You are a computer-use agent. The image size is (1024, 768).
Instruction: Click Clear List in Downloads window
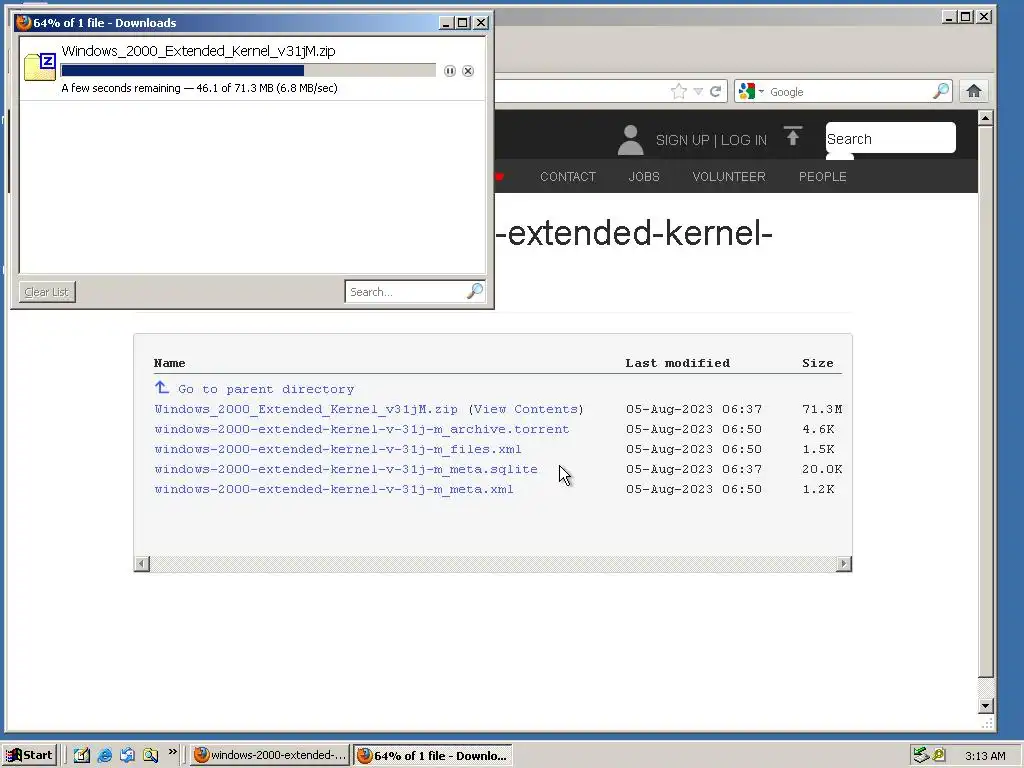tap(47, 292)
